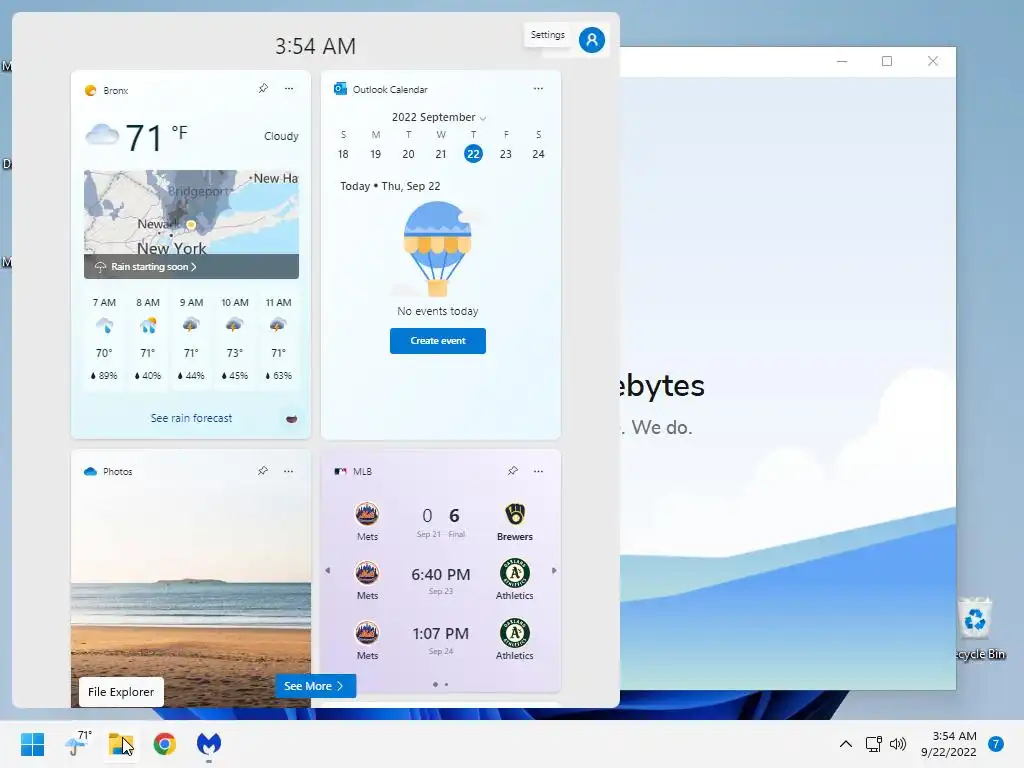Open notification center badge showing 7

[996, 744]
